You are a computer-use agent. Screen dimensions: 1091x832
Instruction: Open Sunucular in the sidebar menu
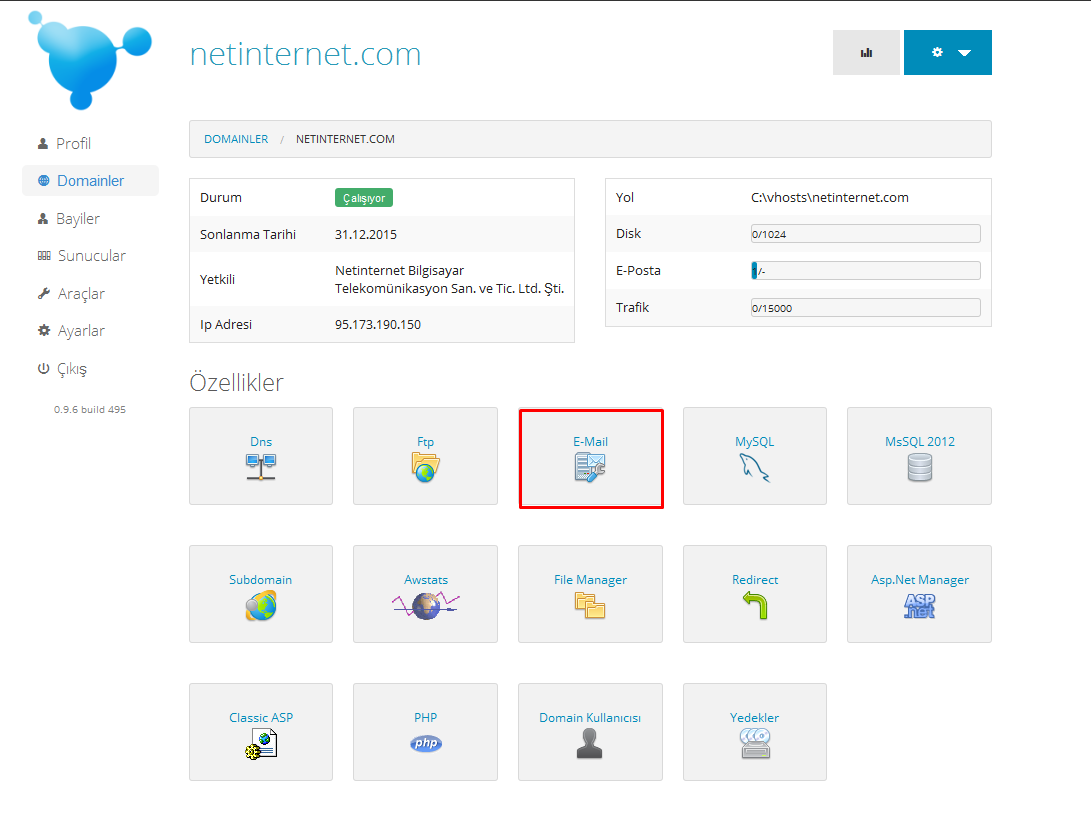pos(90,256)
